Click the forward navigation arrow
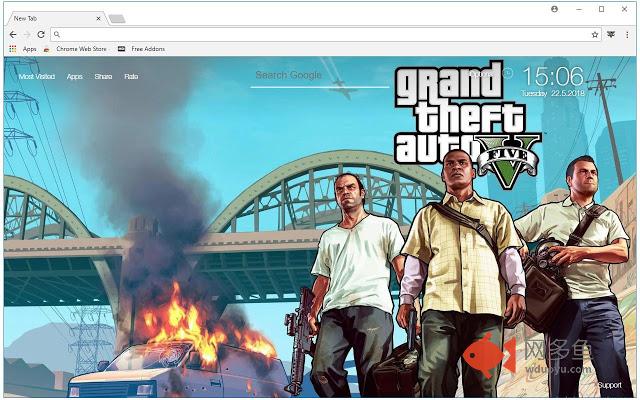This screenshot has height=400, width=640. point(27,35)
